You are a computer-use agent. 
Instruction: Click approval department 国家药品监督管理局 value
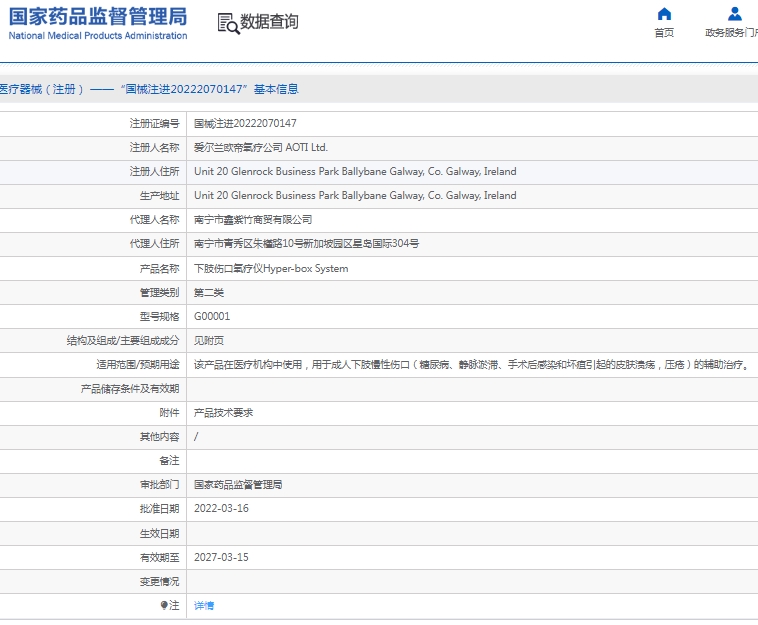pos(238,485)
